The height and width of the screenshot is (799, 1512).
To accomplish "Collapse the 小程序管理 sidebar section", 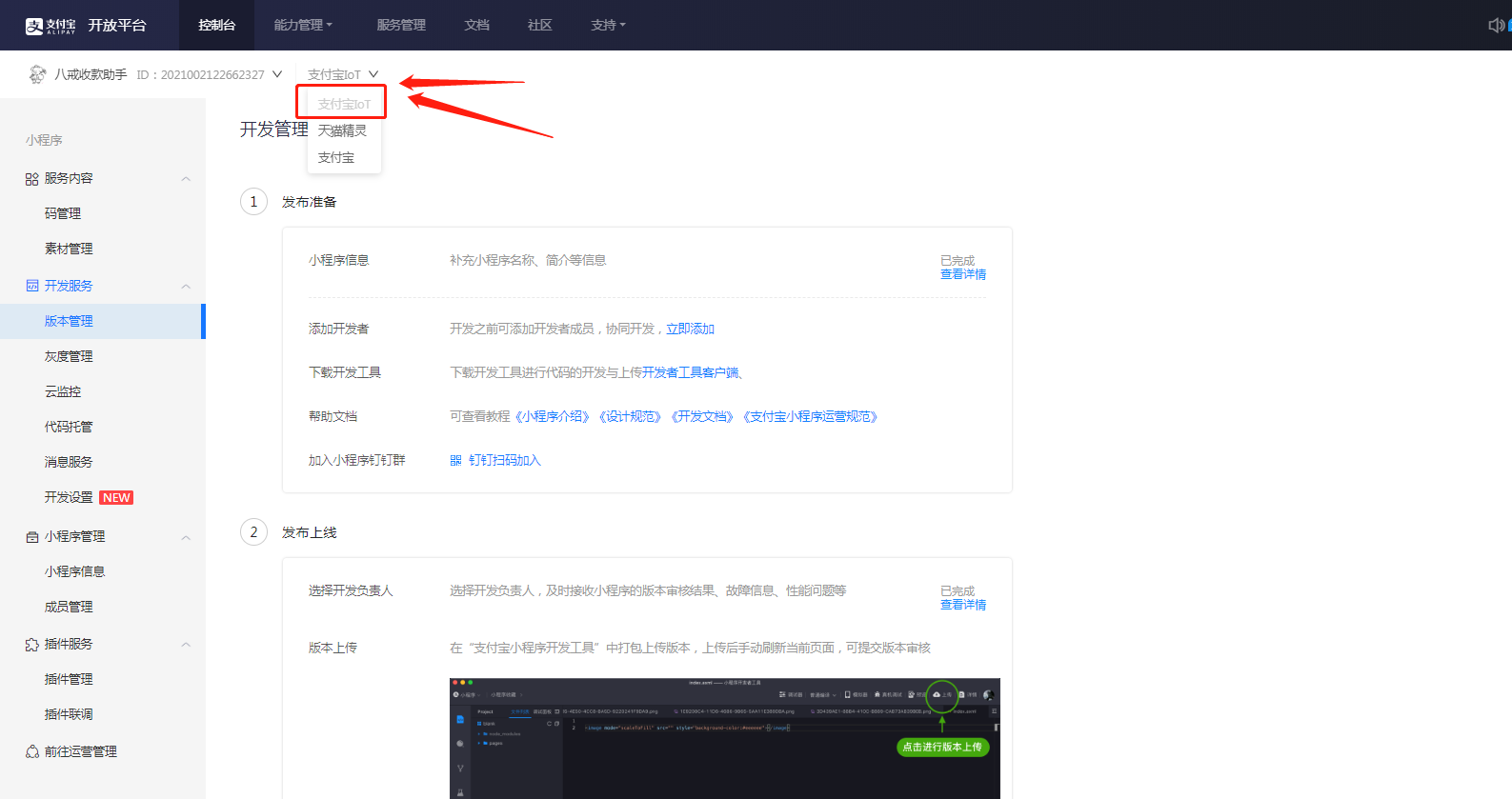I will pyautogui.click(x=186, y=537).
